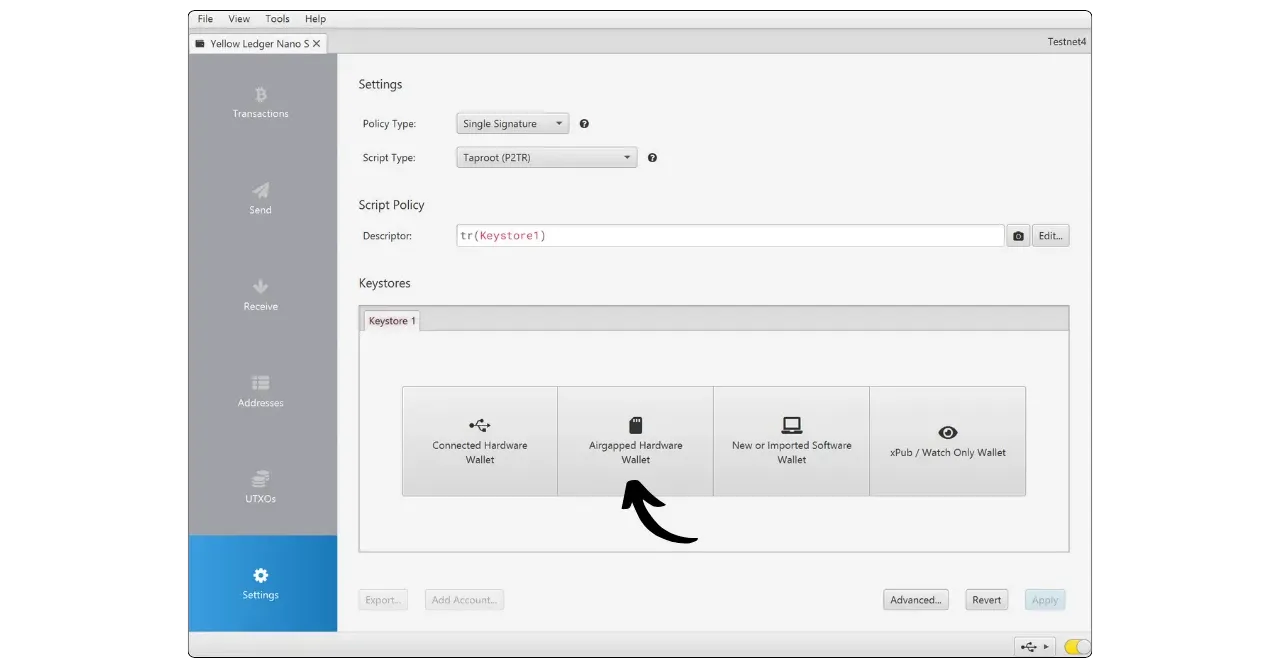Viewport: 1280px width, 668px height.
Task: Click the camera icon beside Descriptor
Action: point(1018,236)
